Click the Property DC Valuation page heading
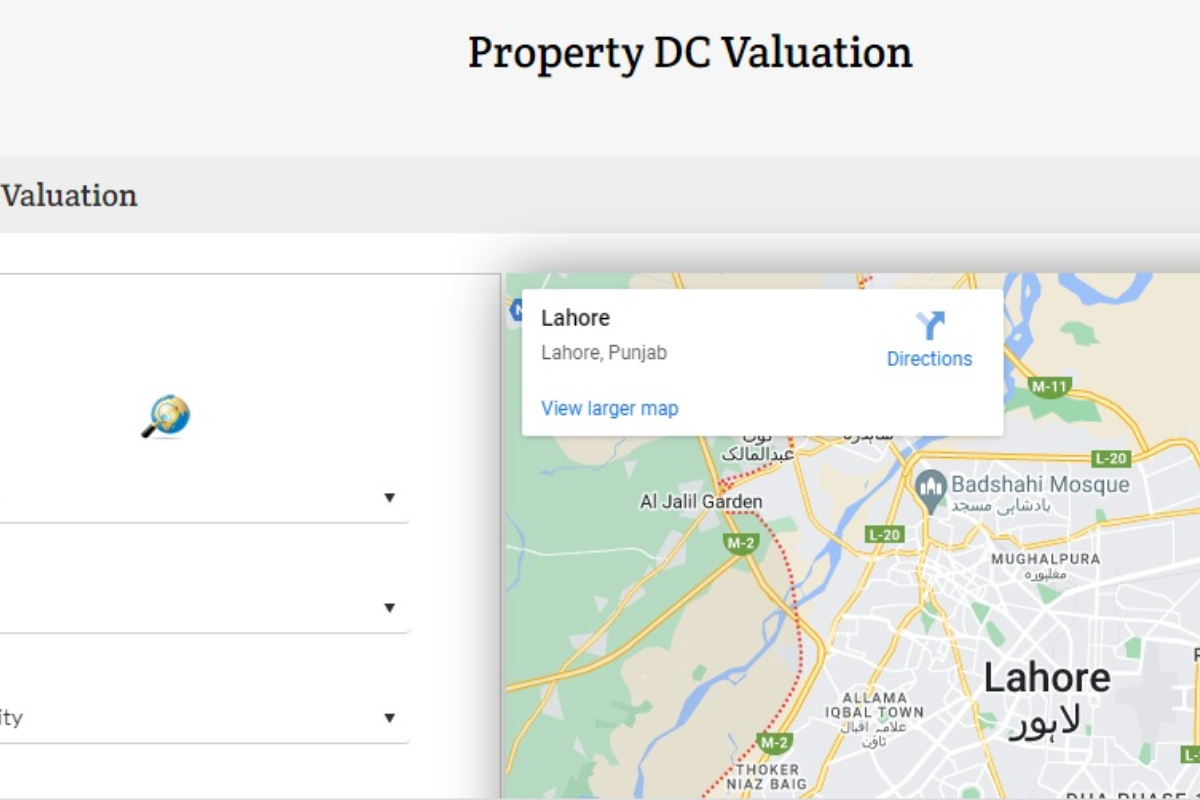 pyautogui.click(x=690, y=52)
